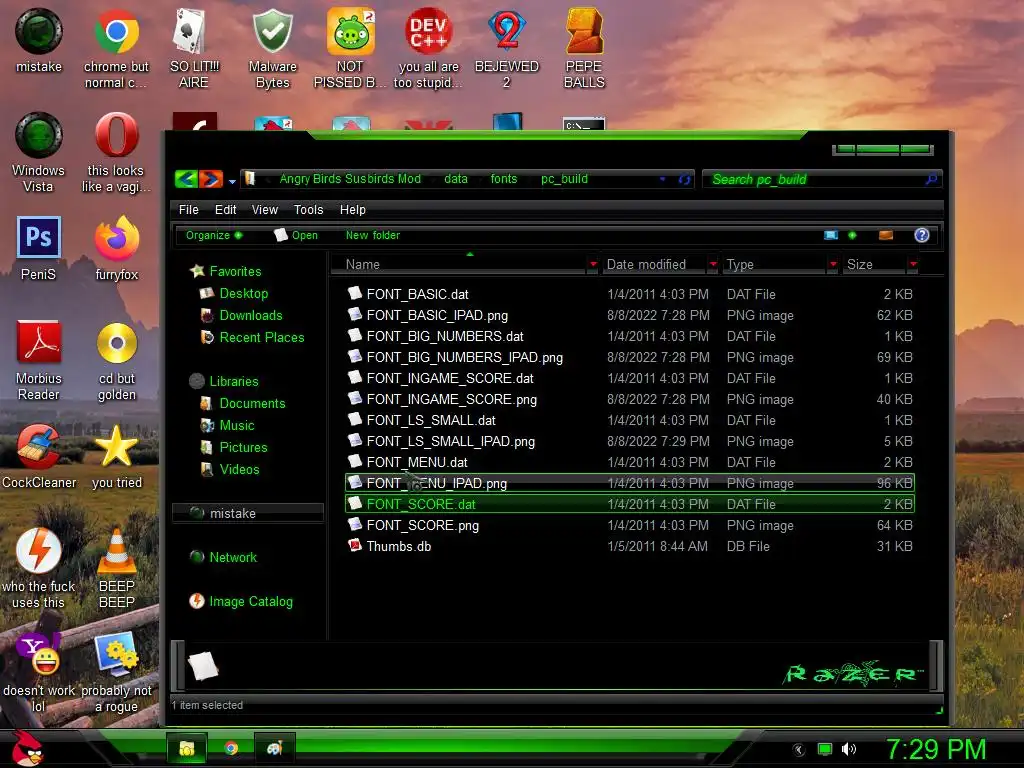Screen dimensions: 1024x768
Task: Open the Help menu
Action: coord(353,210)
